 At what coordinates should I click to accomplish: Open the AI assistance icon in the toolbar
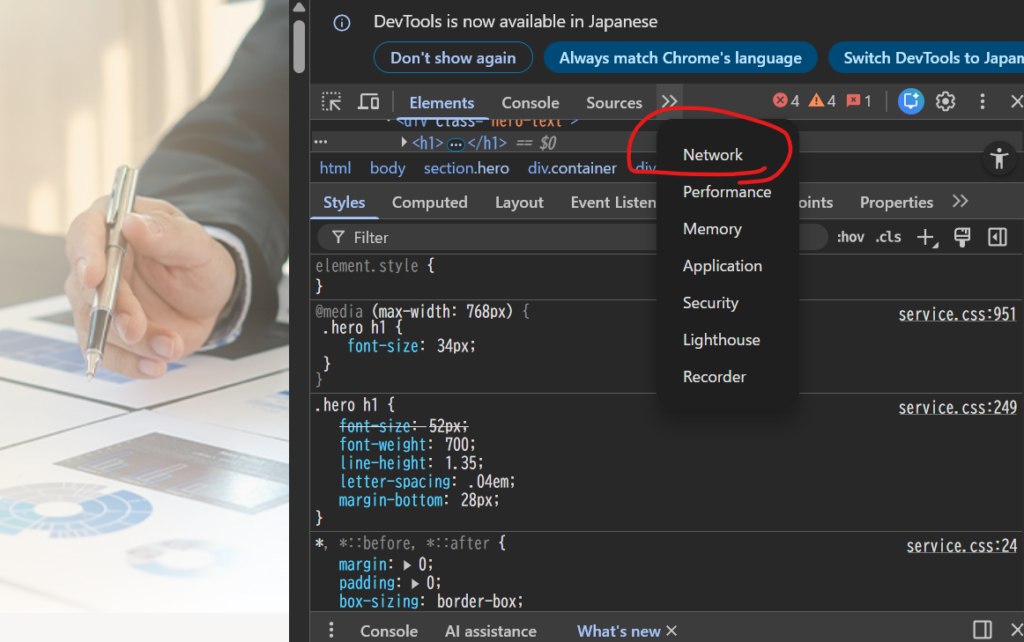(910, 101)
